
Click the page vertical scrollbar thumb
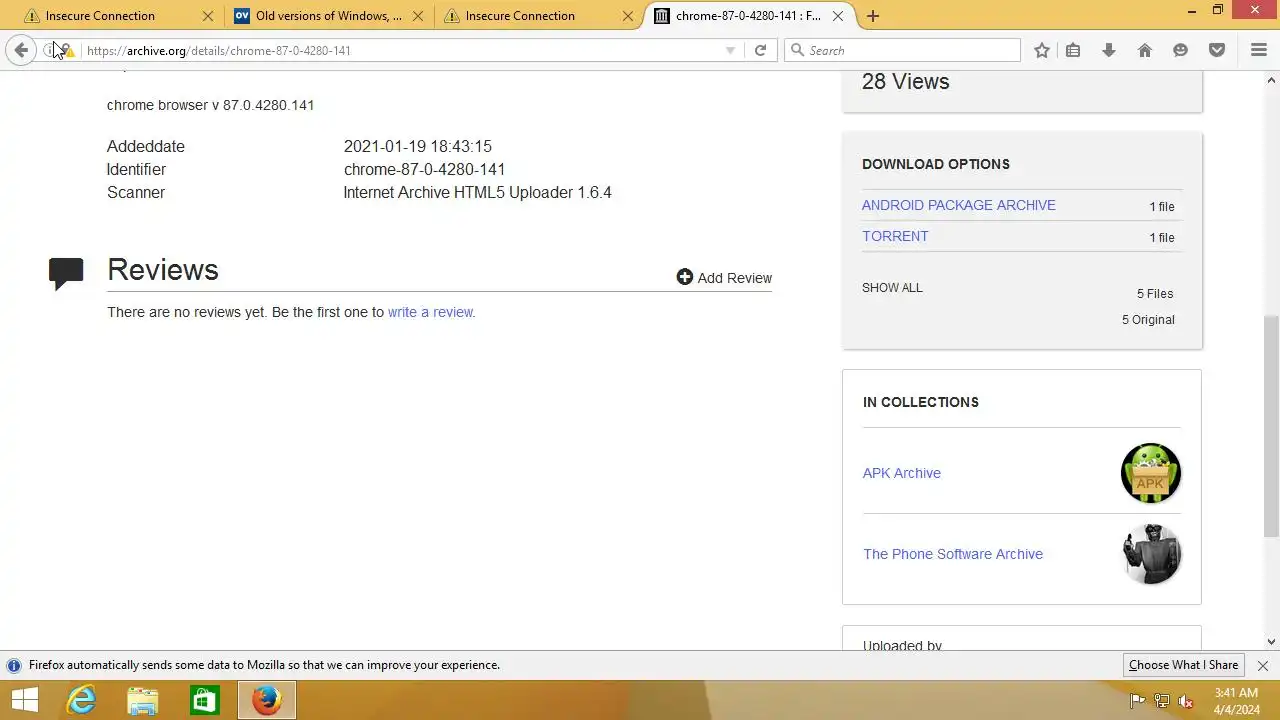pyautogui.click(x=1271, y=426)
